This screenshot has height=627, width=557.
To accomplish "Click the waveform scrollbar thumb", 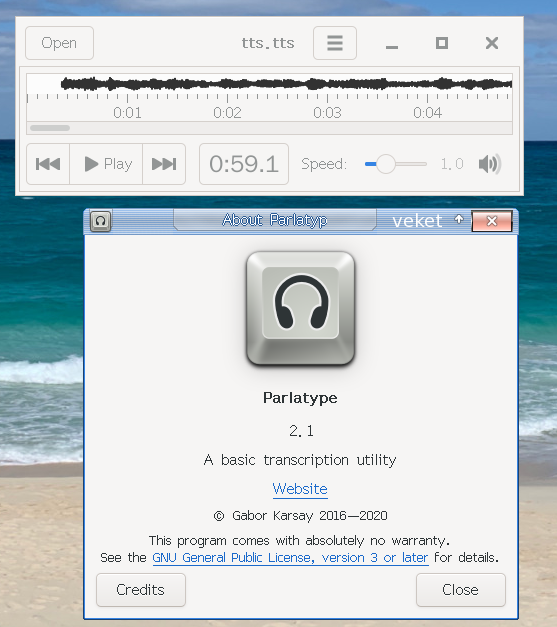I will tap(50, 128).
